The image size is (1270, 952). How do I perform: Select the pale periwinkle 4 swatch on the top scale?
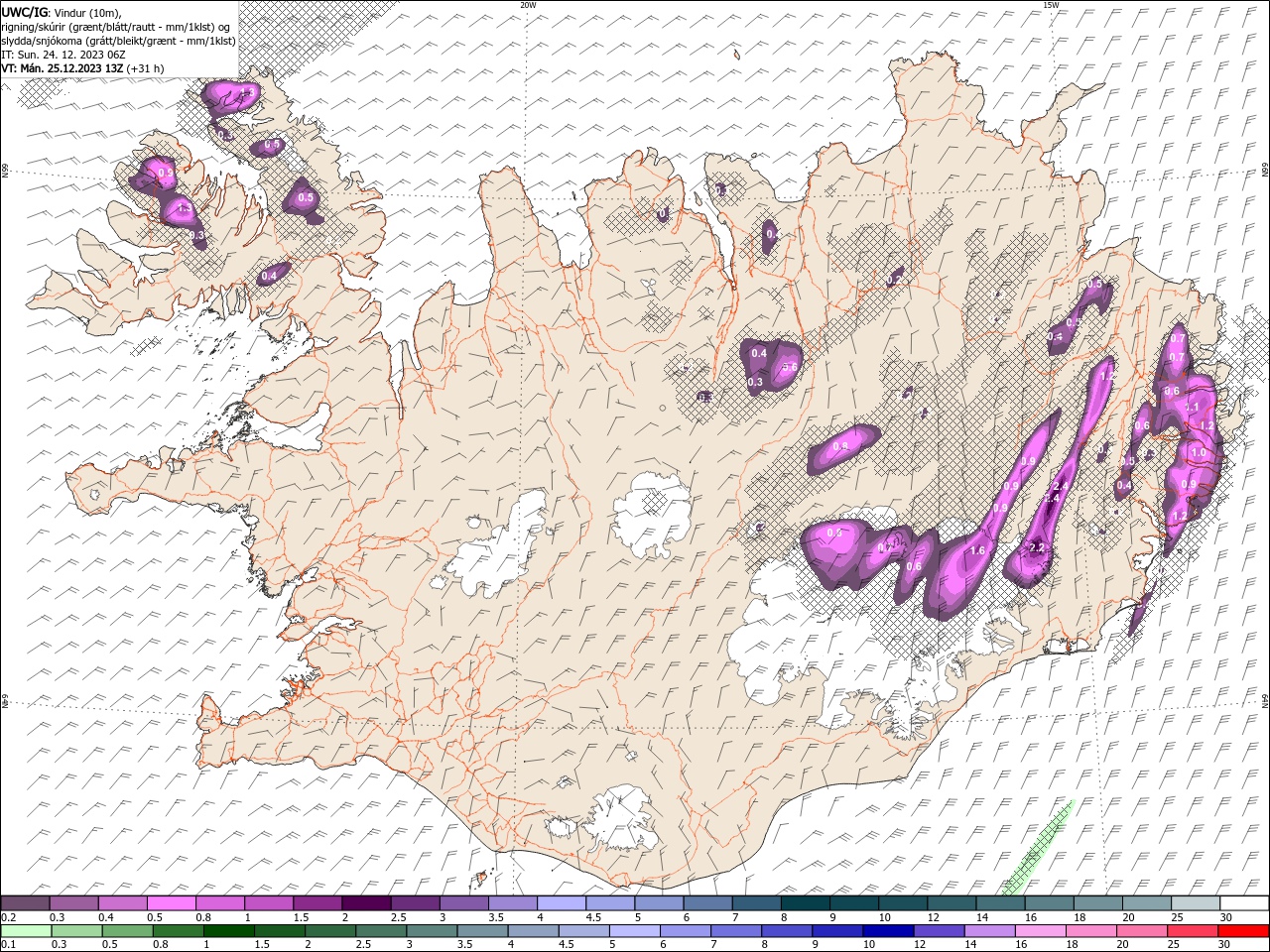click(x=562, y=903)
